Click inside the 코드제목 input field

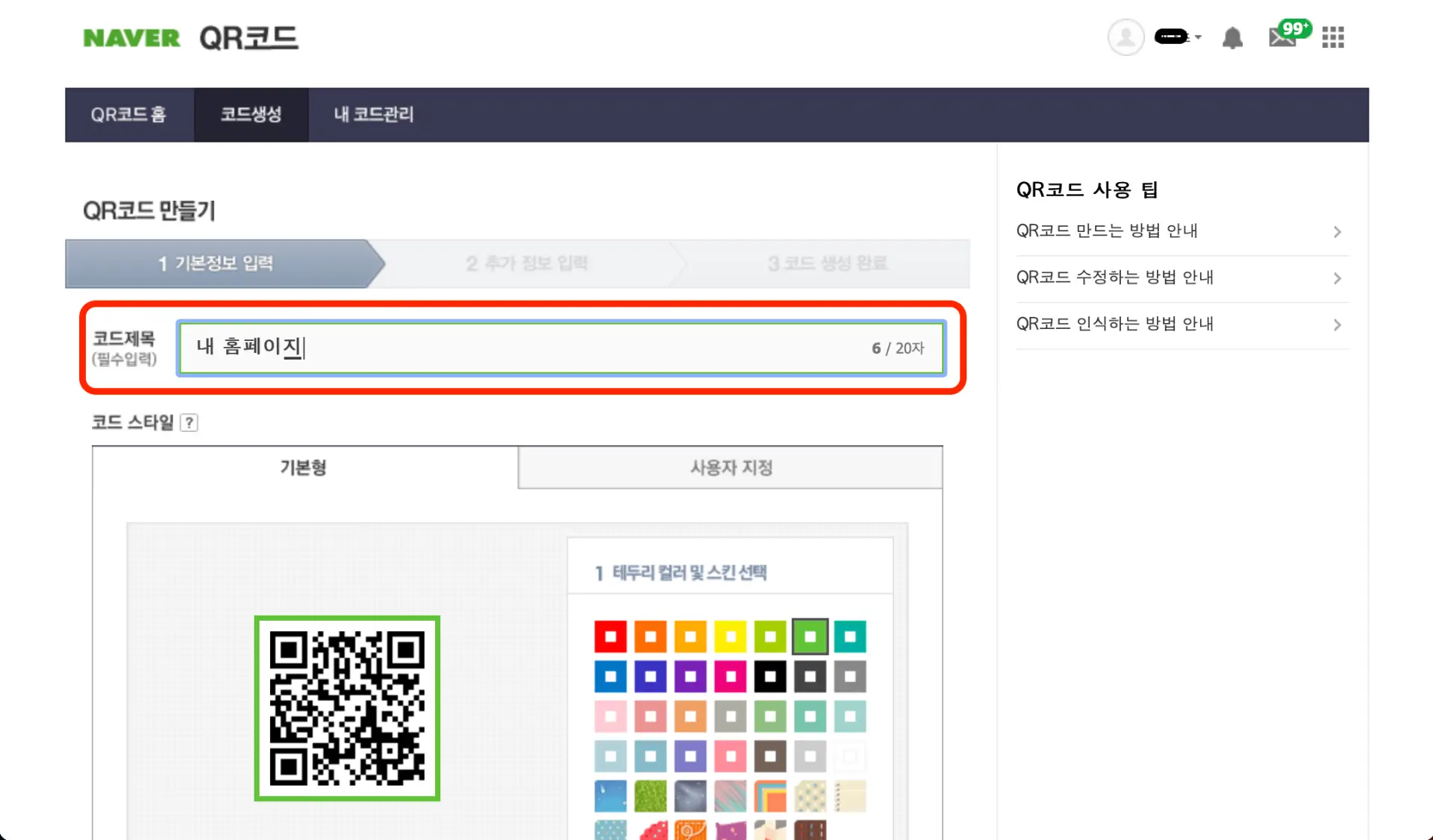click(561, 348)
